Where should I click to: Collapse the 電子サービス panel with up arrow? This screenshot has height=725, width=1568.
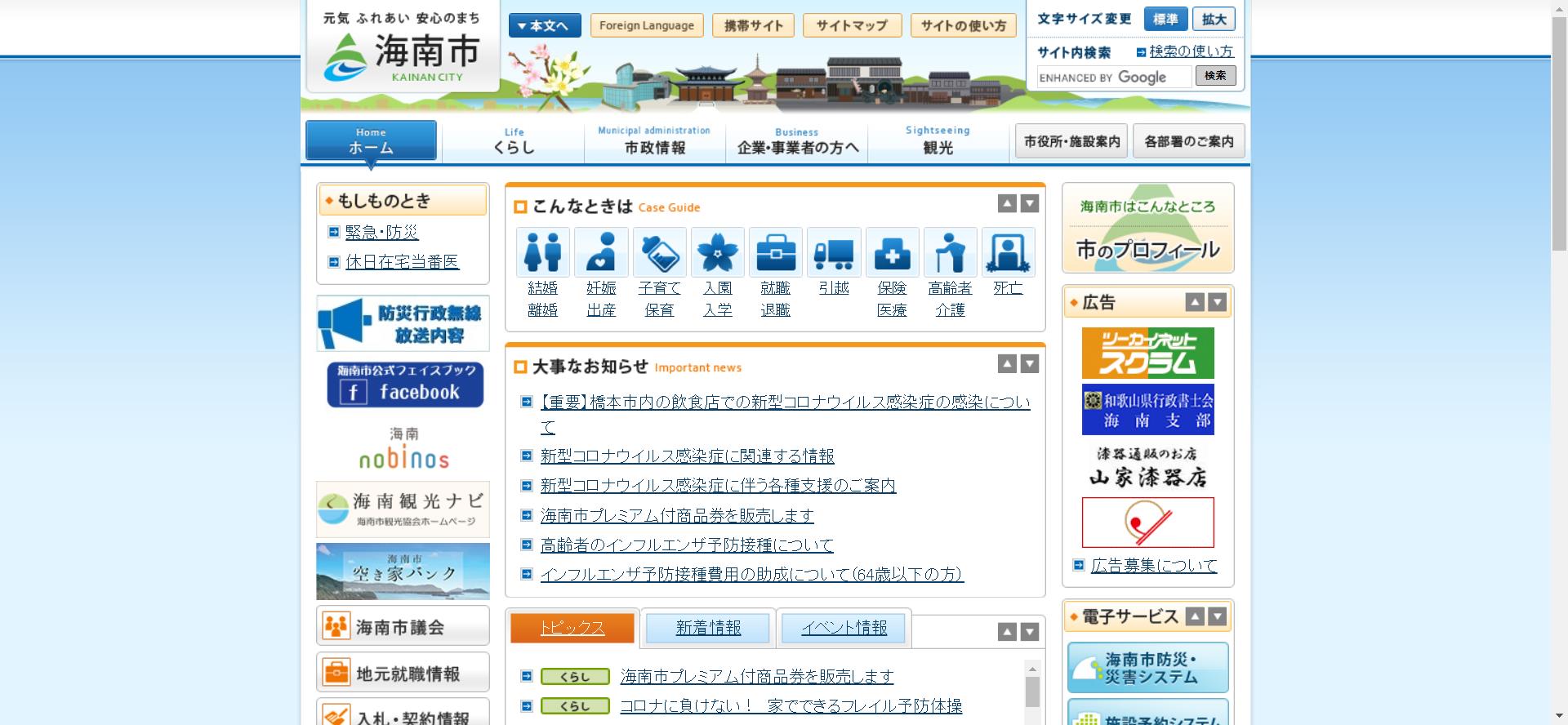[1195, 616]
